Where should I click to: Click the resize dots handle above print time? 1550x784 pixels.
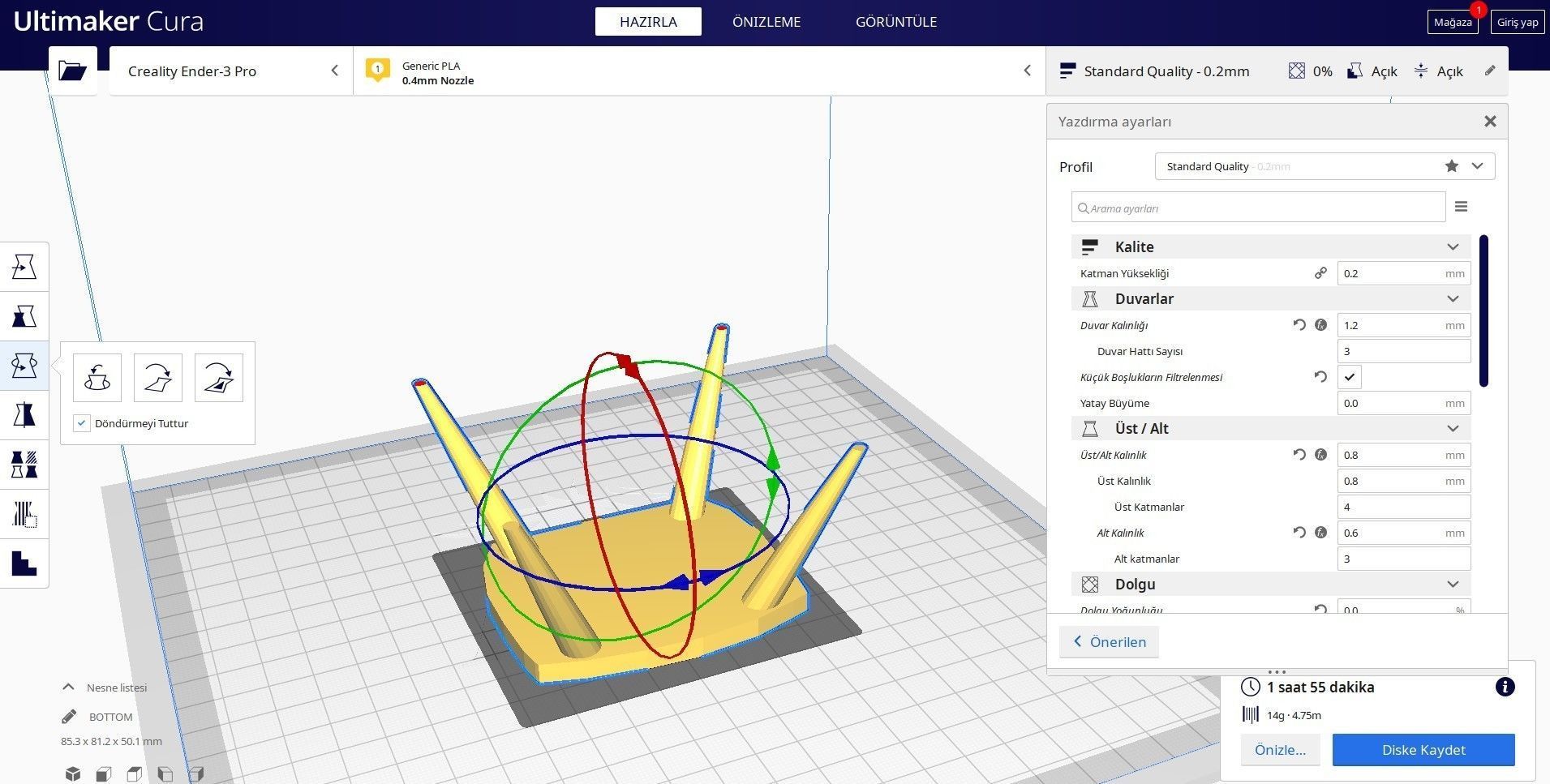tap(1277, 672)
